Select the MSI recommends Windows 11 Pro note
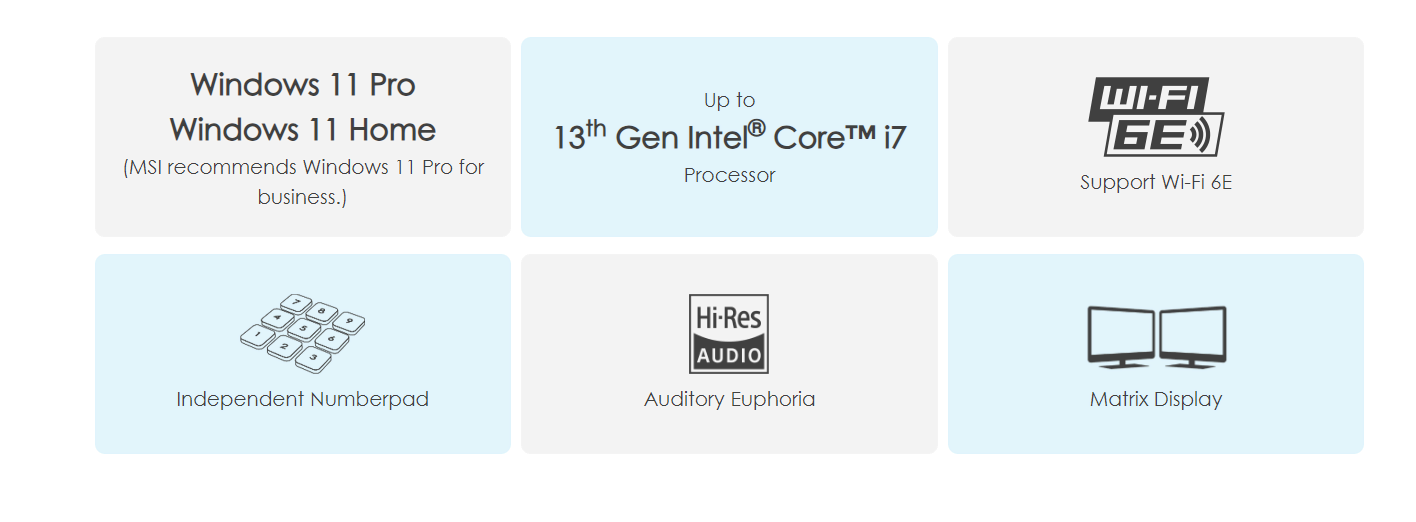 tap(303, 182)
